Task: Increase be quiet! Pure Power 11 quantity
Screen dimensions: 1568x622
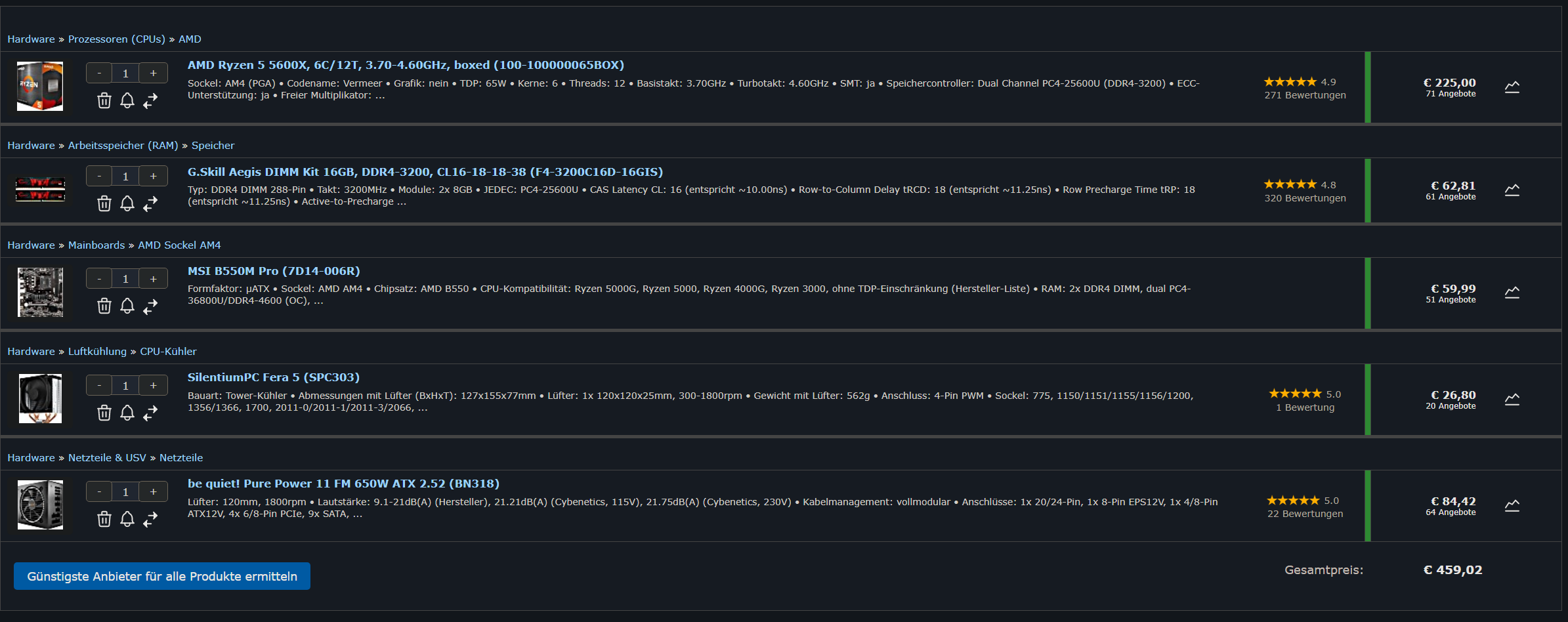Action: pyautogui.click(x=154, y=491)
